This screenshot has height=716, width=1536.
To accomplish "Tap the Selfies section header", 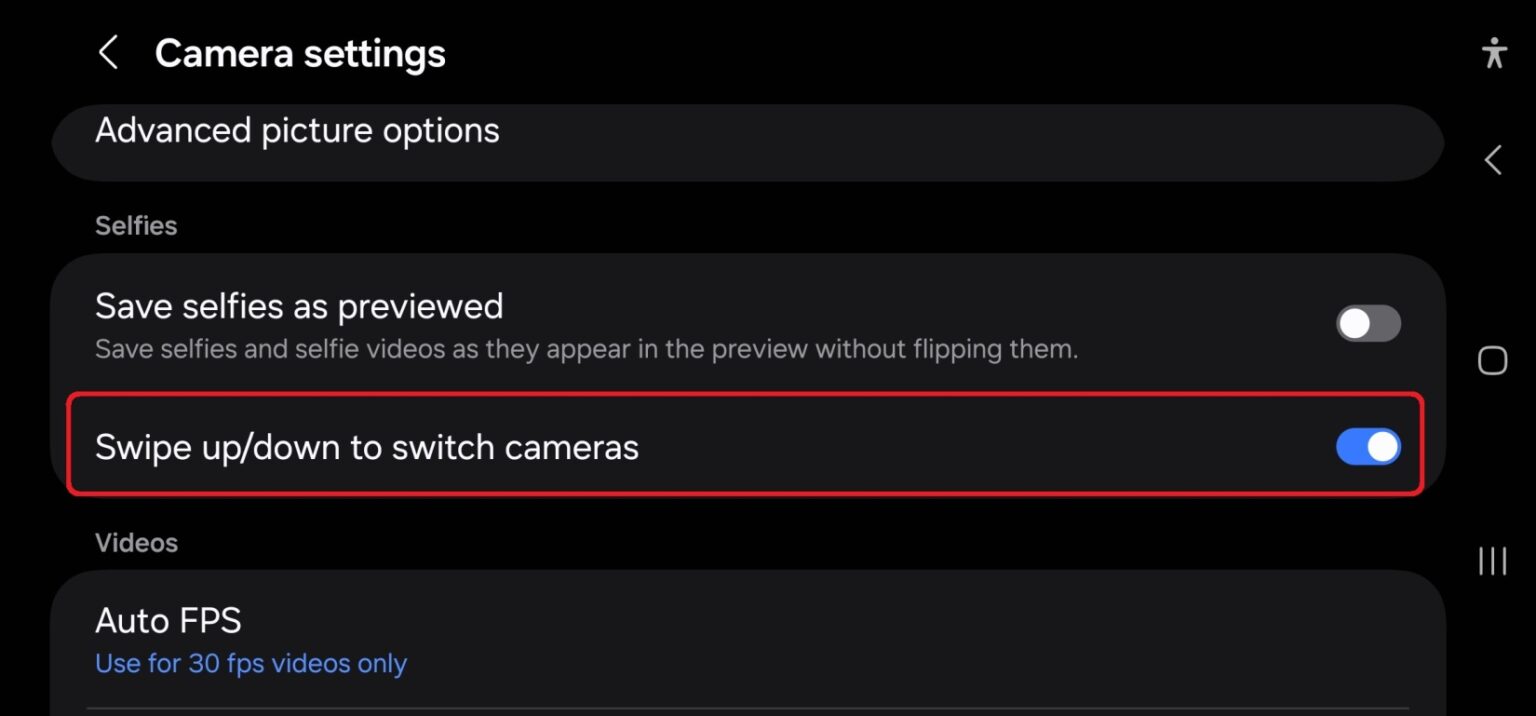I will point(136,225).
